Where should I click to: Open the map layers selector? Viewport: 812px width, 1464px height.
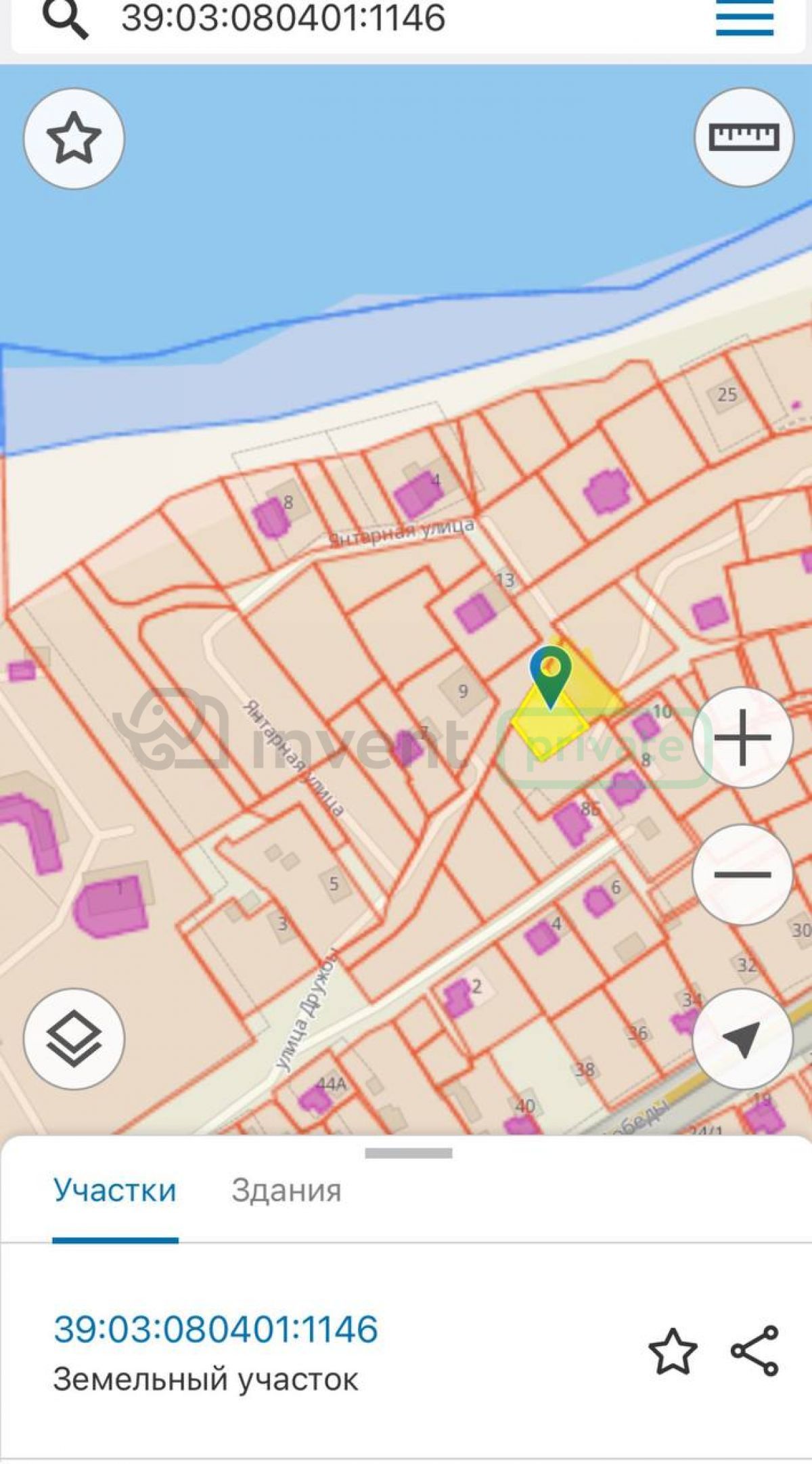(74, 1038)
